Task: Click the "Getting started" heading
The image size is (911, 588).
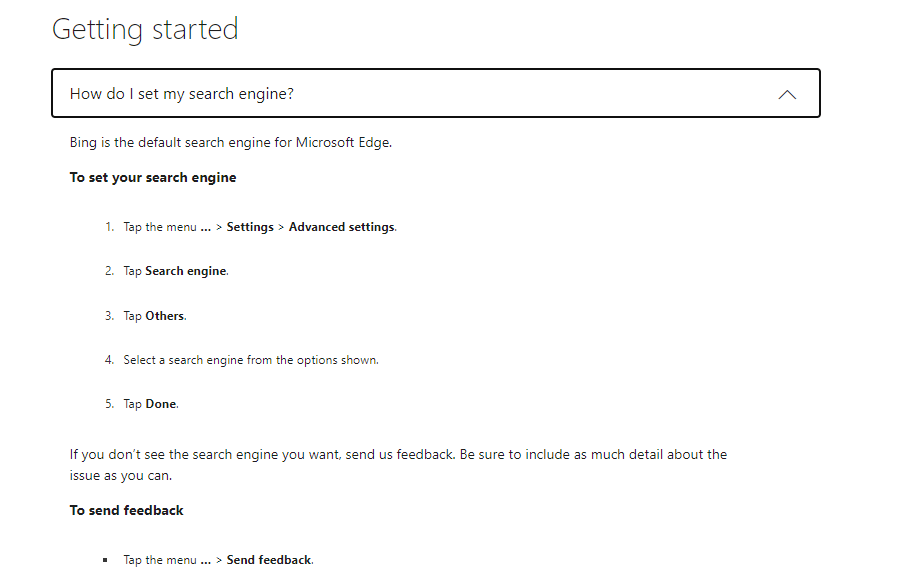Action: tap(145, 29)
